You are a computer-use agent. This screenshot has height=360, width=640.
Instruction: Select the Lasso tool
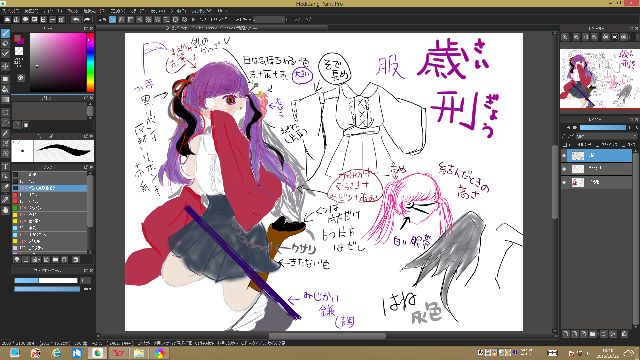(5, 122)
